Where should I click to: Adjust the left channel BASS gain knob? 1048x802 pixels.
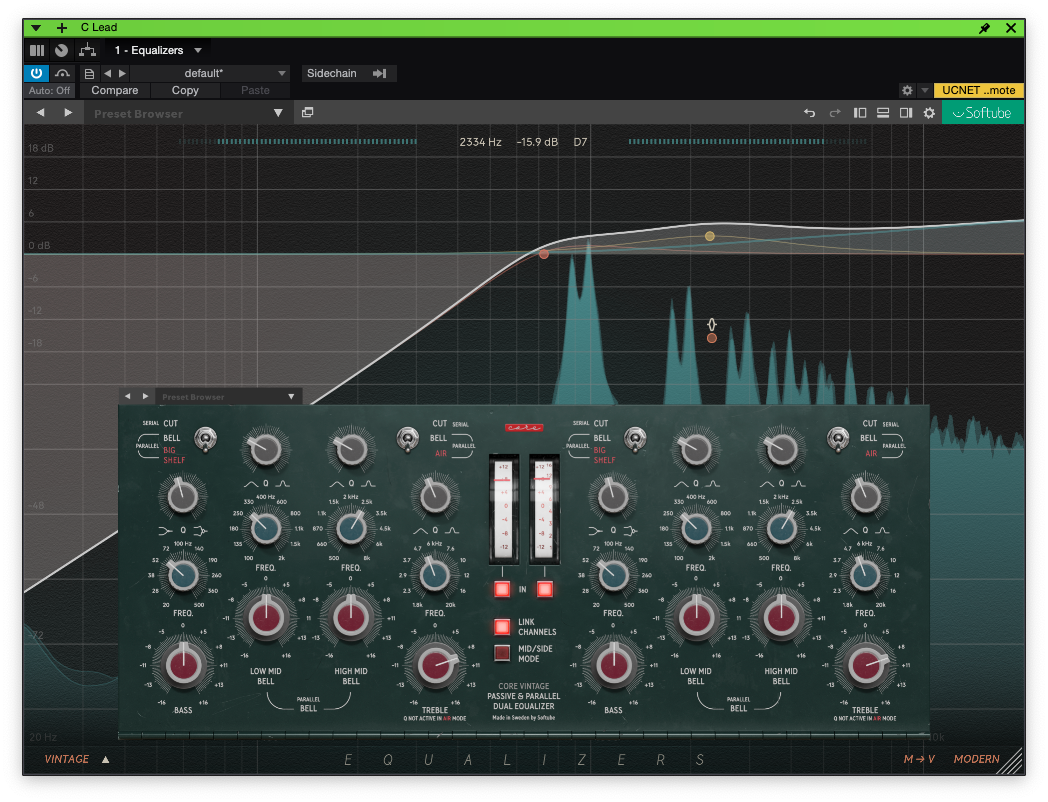[183, 666]
